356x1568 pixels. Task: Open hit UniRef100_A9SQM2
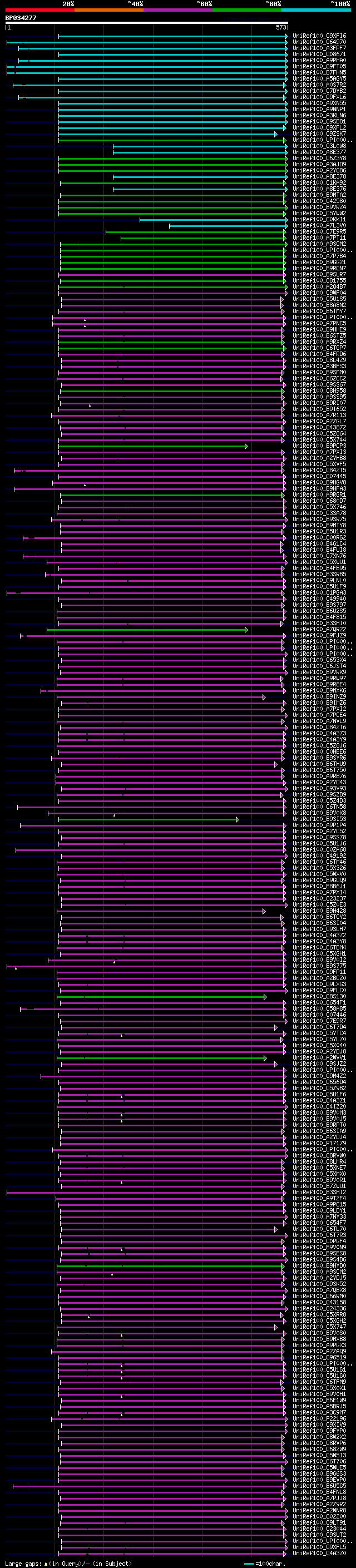tap(319, 244)
